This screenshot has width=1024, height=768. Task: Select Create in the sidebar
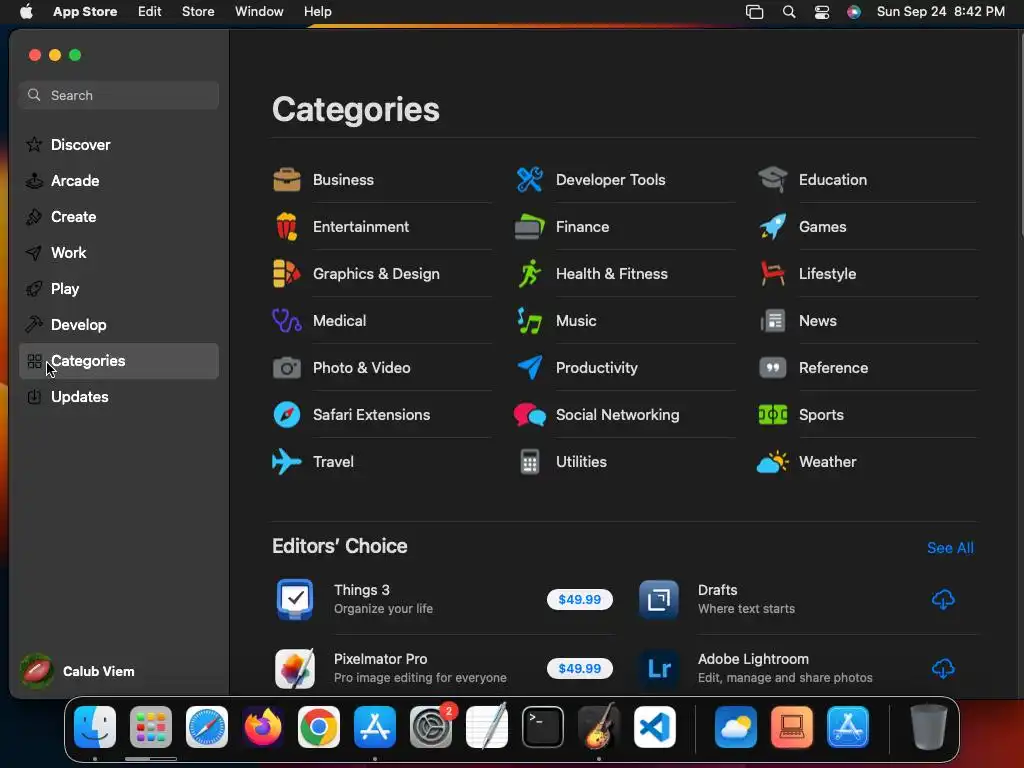point(119,217)
